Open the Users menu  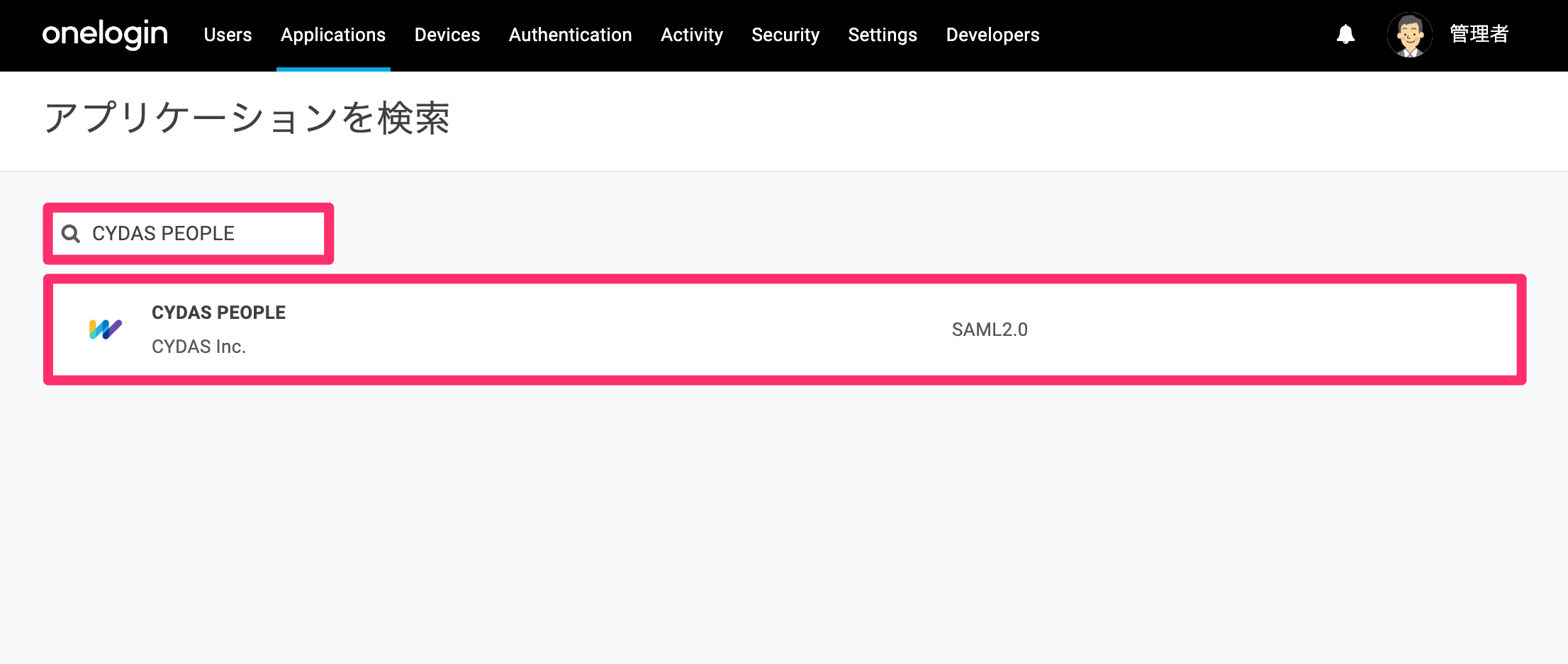pyautogui.click(x=228, y=35)
